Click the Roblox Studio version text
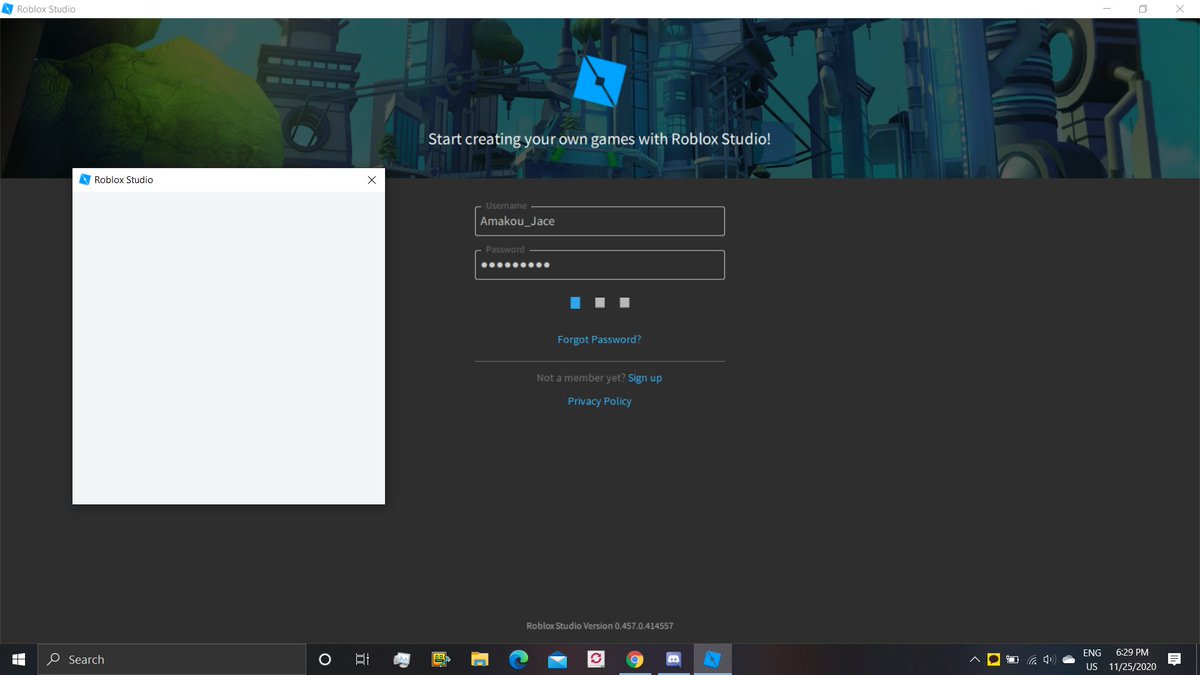This screenshot has width=1200, height=675. click(599, 626)
